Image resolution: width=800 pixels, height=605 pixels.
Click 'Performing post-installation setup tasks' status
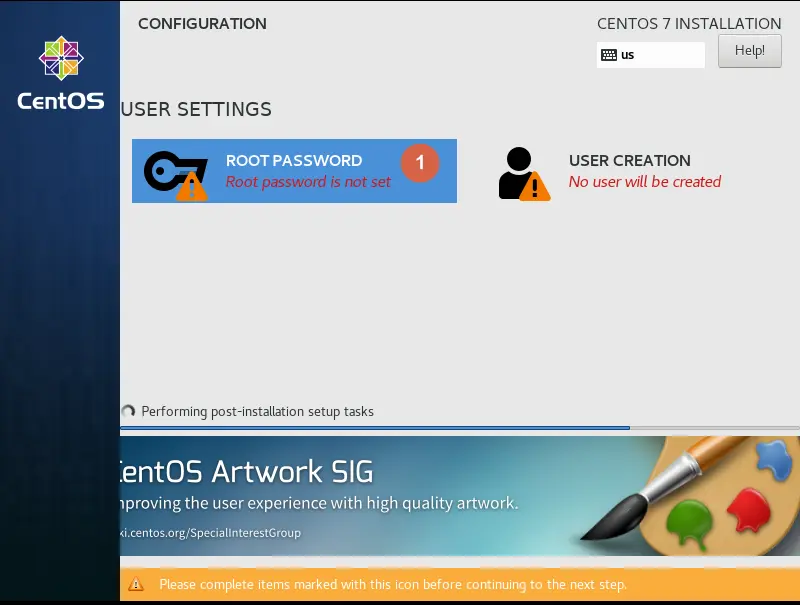(257, 411)
